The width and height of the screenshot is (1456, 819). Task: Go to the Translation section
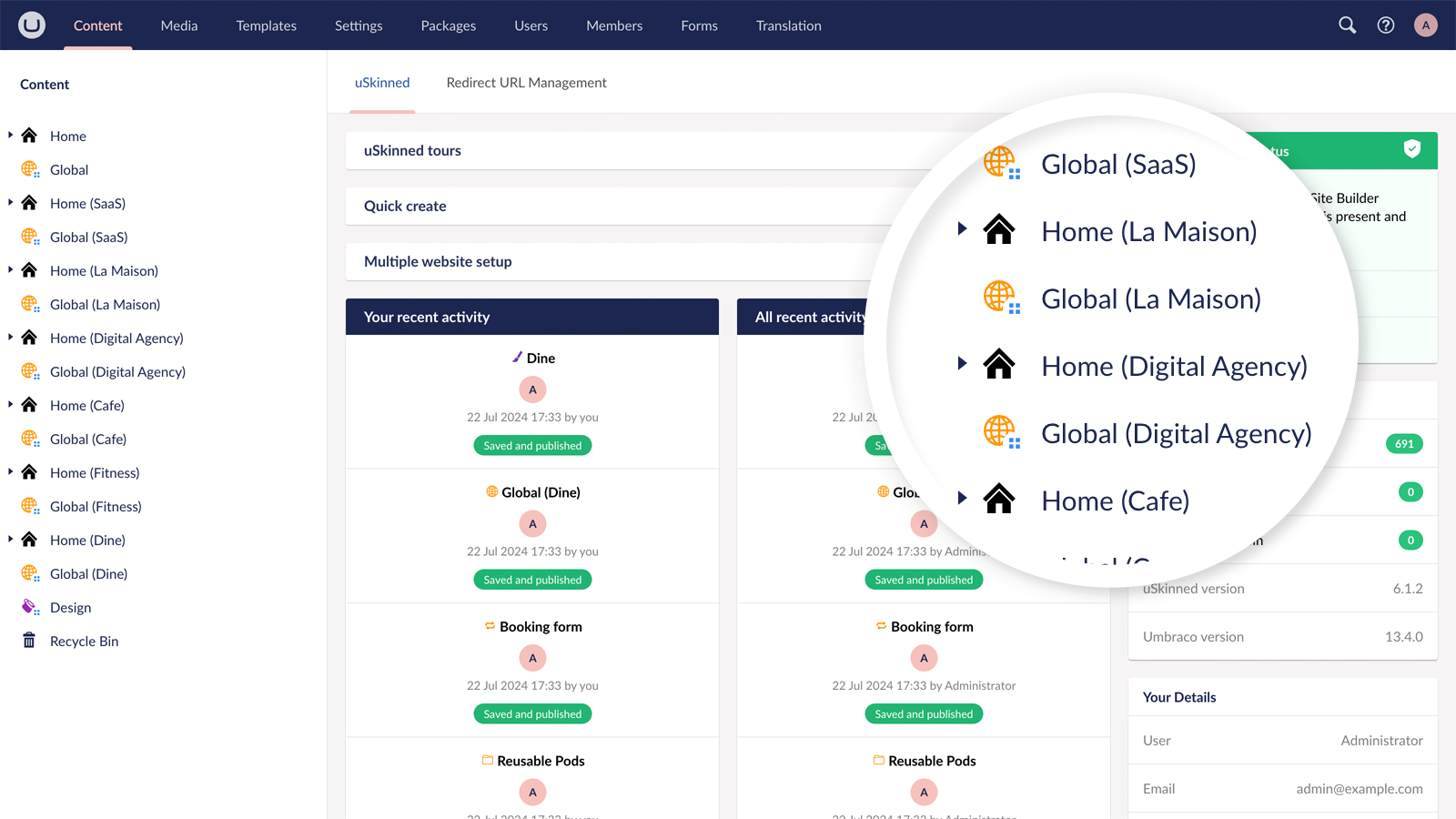pyautogui.click(x=788, y=25)
